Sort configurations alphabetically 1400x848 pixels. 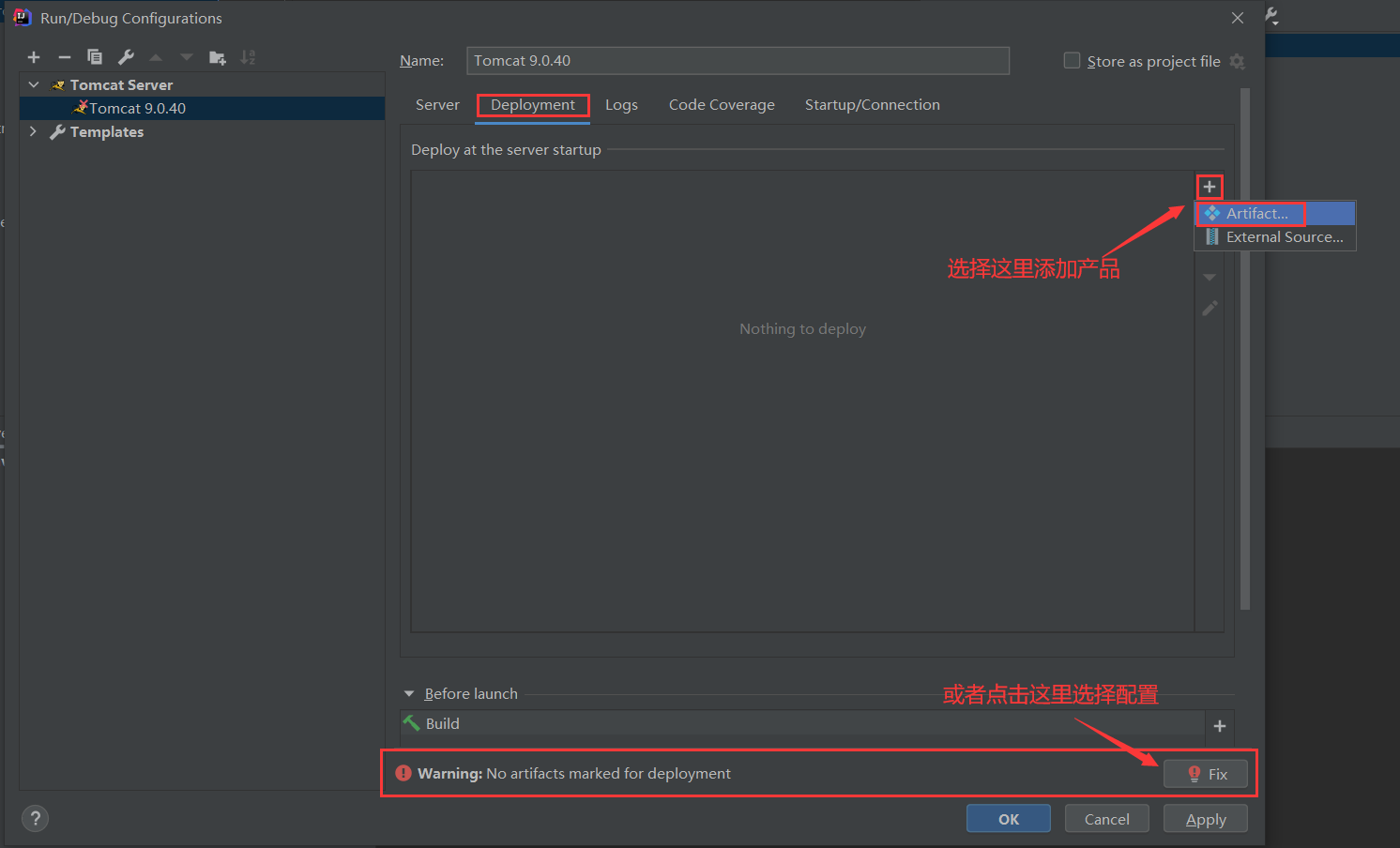(248, 57)
